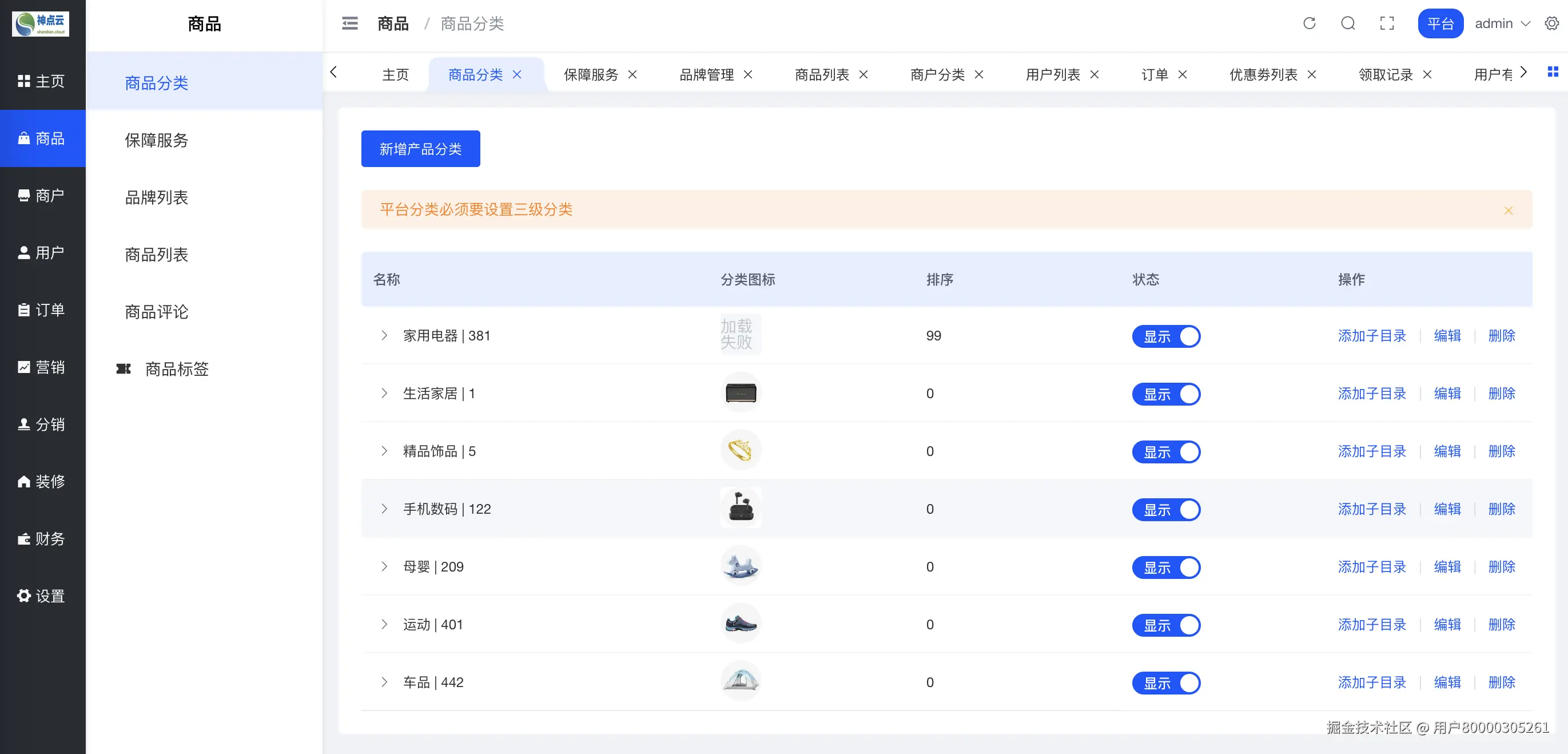Click the refresh icon in header
1568x754 pixels.
click(x=1309, y=24)
